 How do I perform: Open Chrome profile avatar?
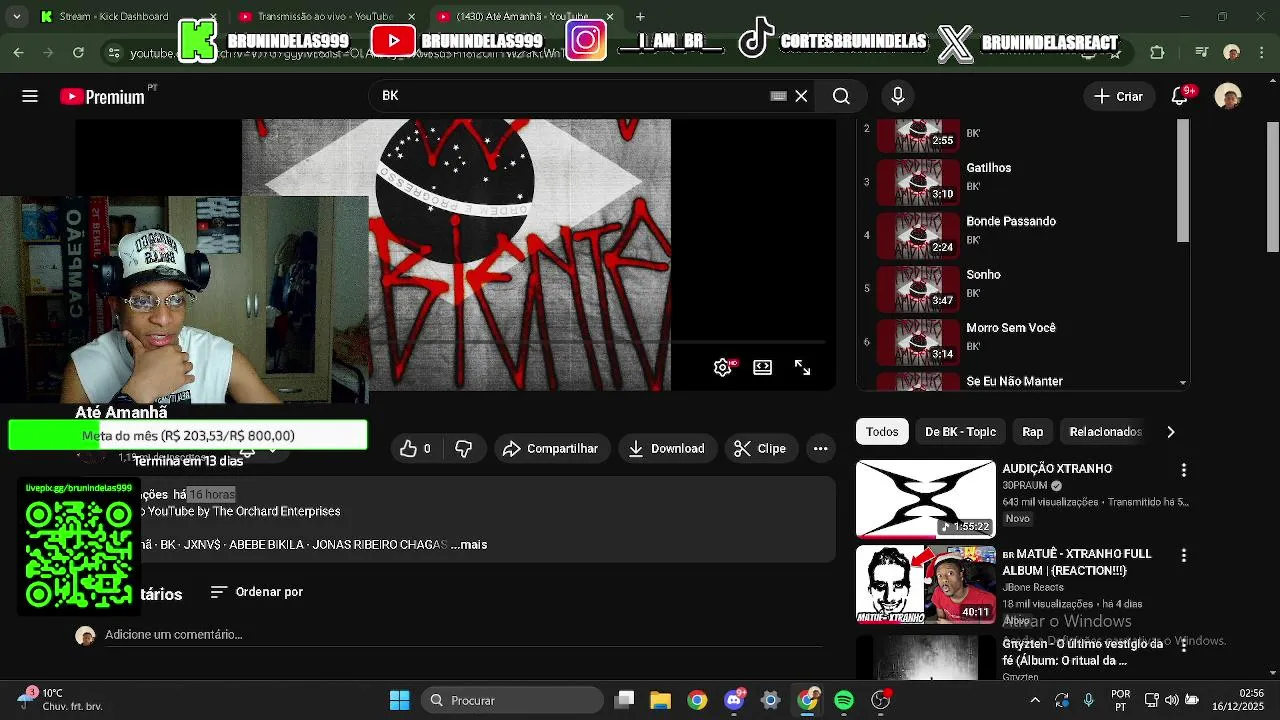click(1232, 52)
